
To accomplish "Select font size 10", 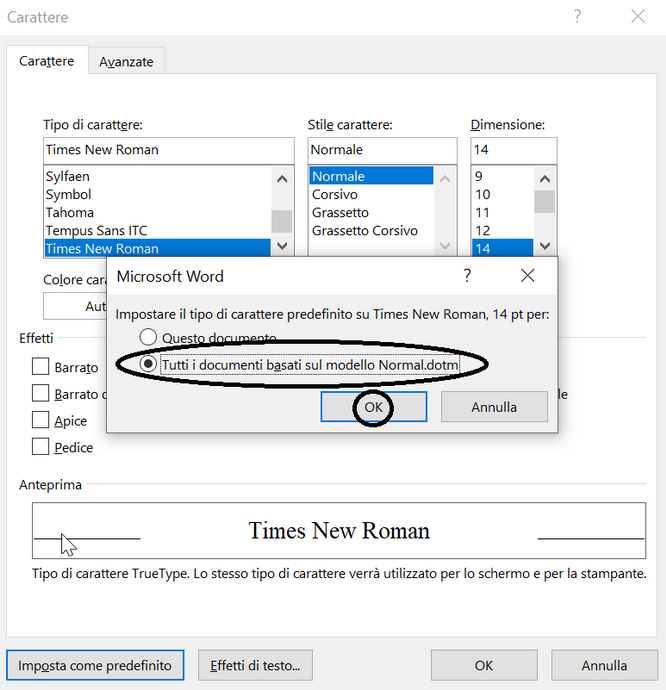I will [502, 194].
